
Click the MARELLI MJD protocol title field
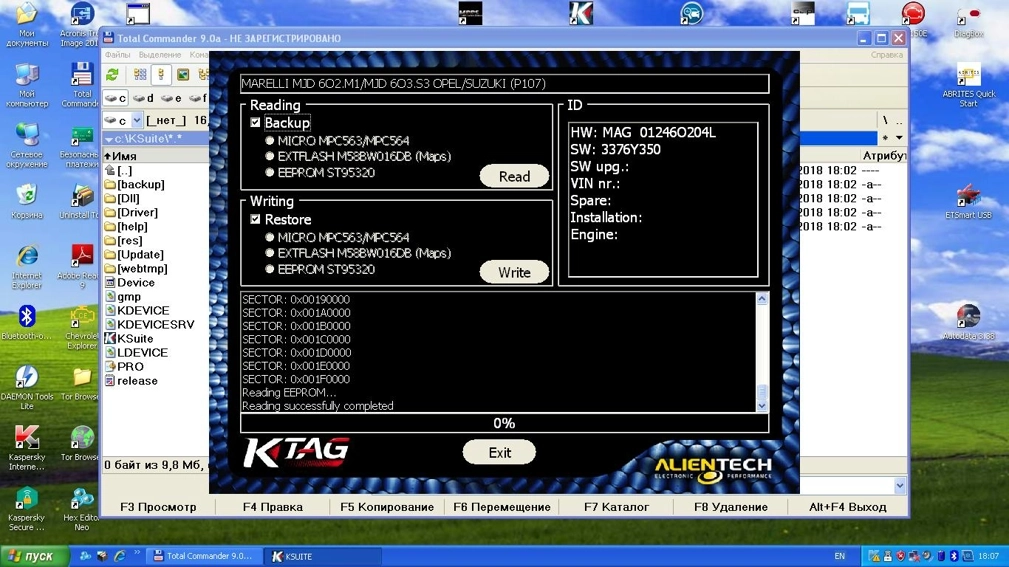click(504, 84)
